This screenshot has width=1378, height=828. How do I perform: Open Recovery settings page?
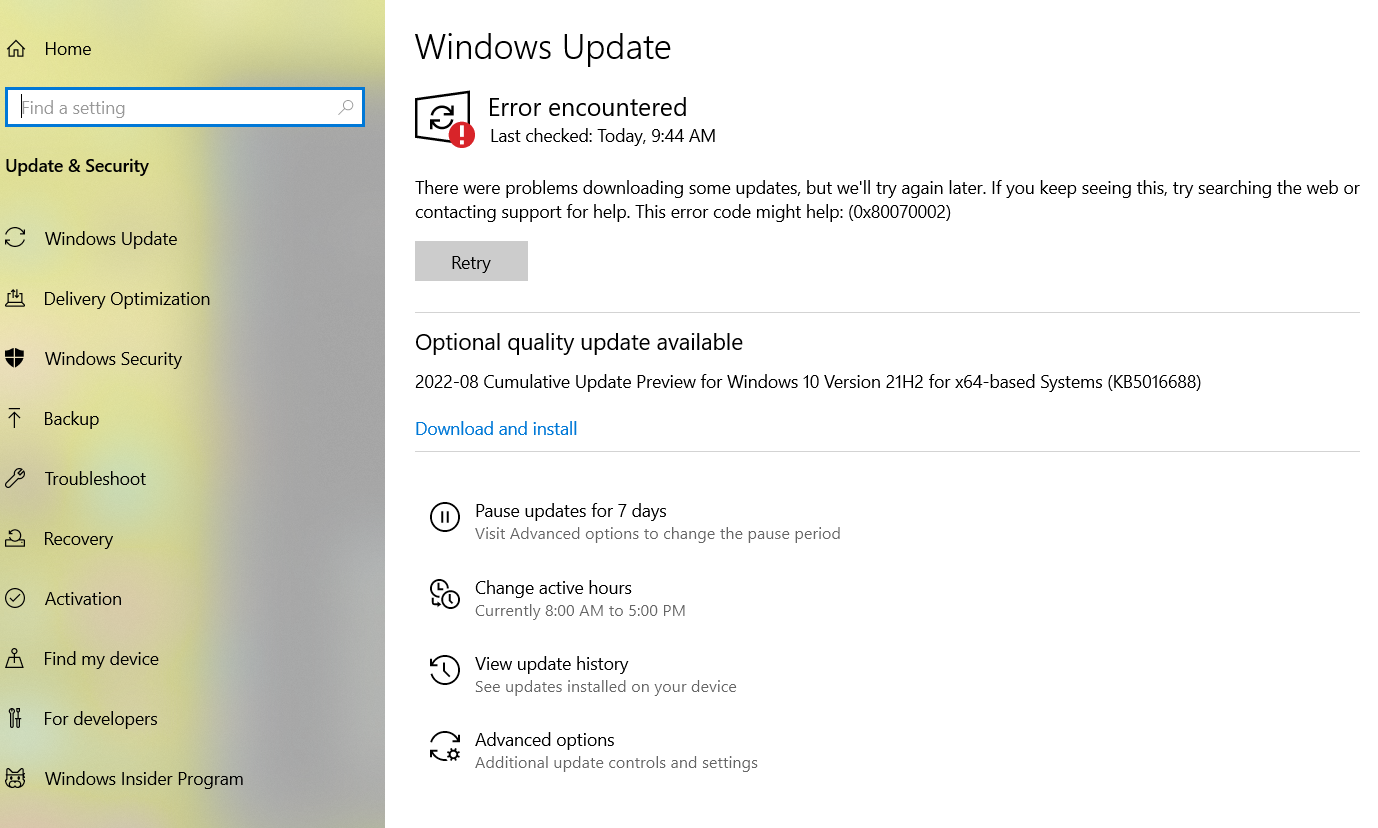78,538
